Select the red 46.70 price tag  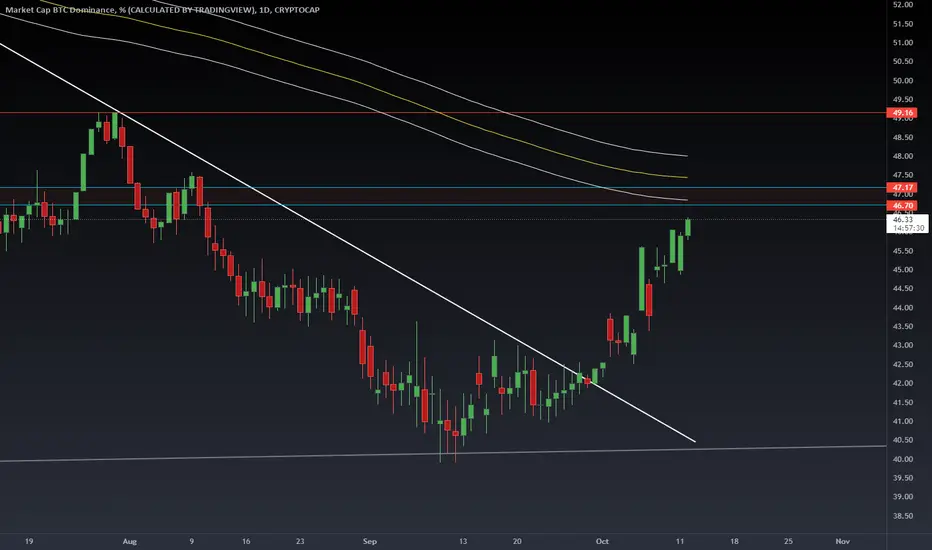pos(902,206)
